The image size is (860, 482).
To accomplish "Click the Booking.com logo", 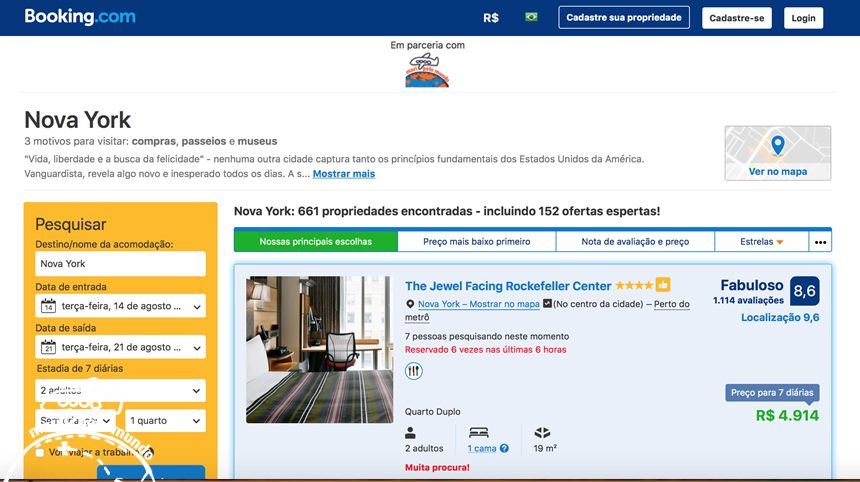I will coord(80,17).
